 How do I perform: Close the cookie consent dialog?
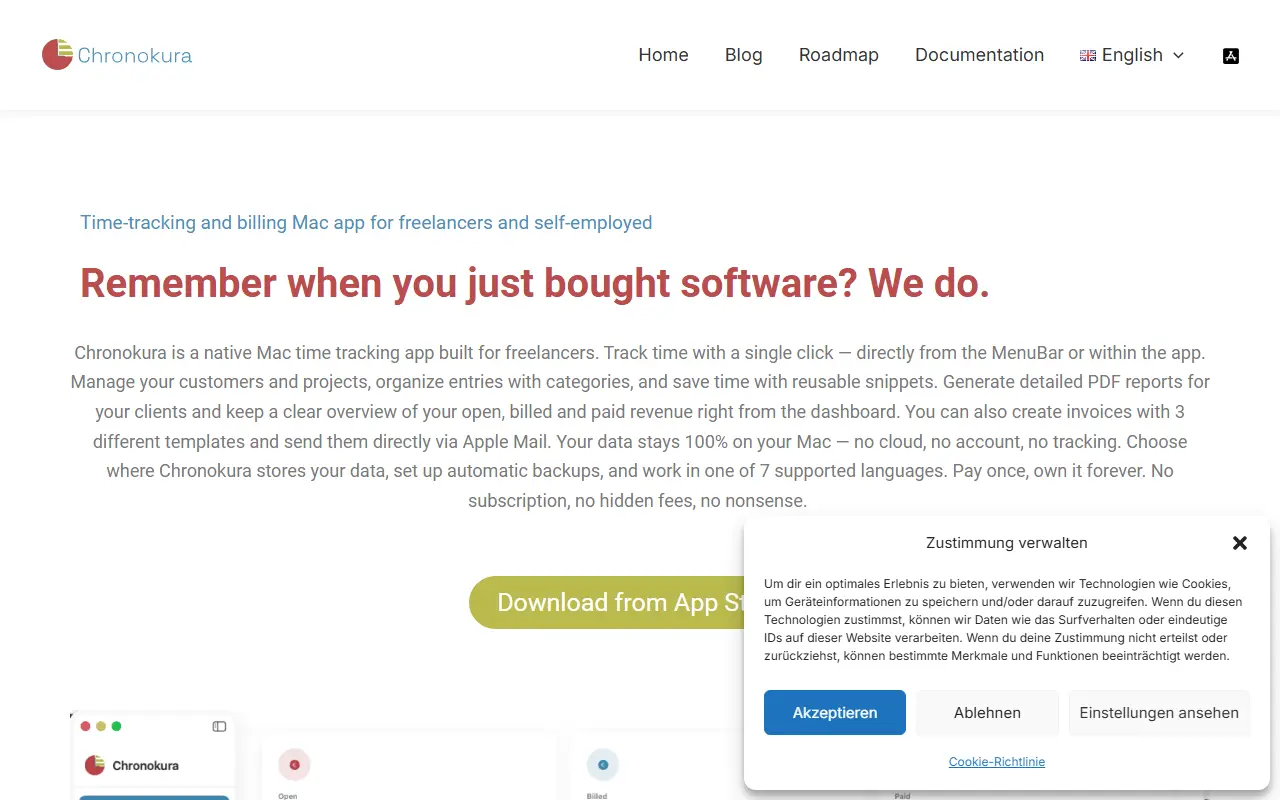(x=1240, y=543)
